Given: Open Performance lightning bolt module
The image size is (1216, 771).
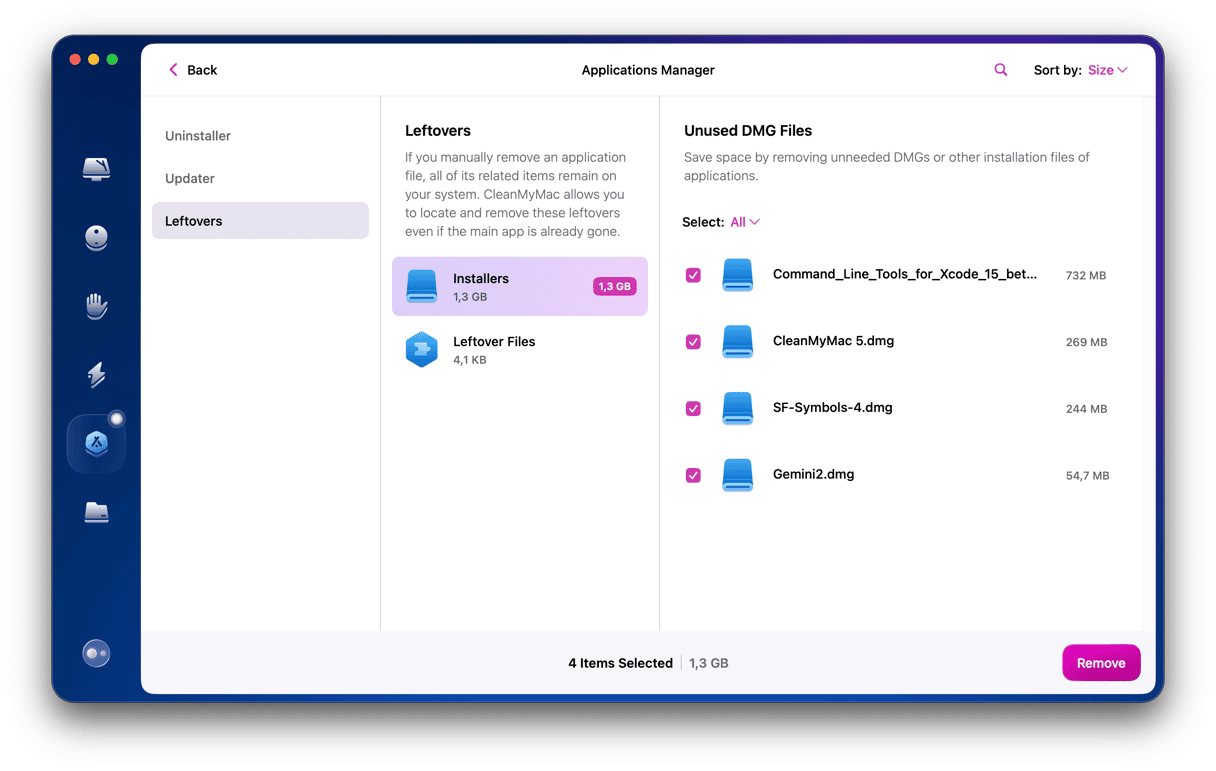Looking at the screenshot, I should click(96, 375).
